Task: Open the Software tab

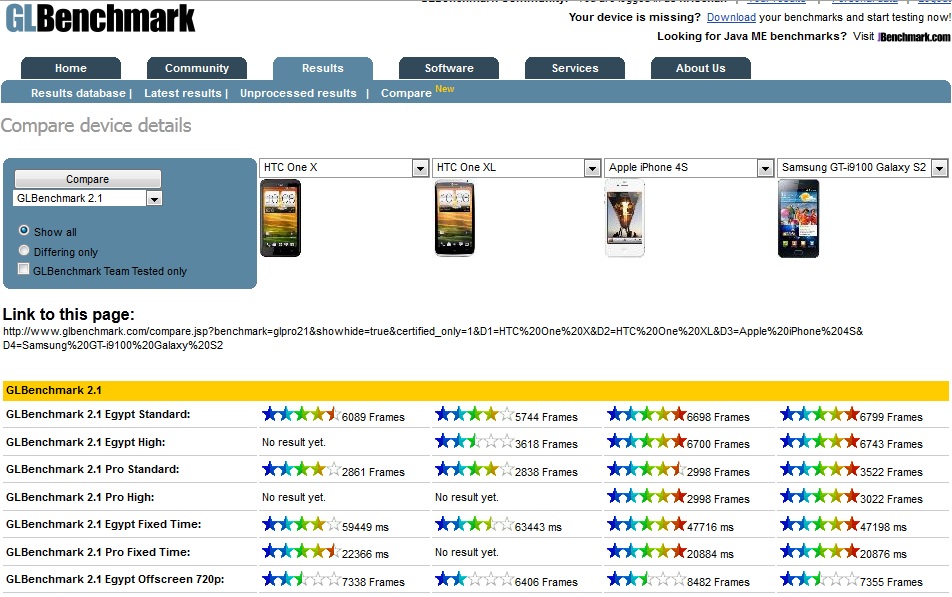Action: [449, 68]
